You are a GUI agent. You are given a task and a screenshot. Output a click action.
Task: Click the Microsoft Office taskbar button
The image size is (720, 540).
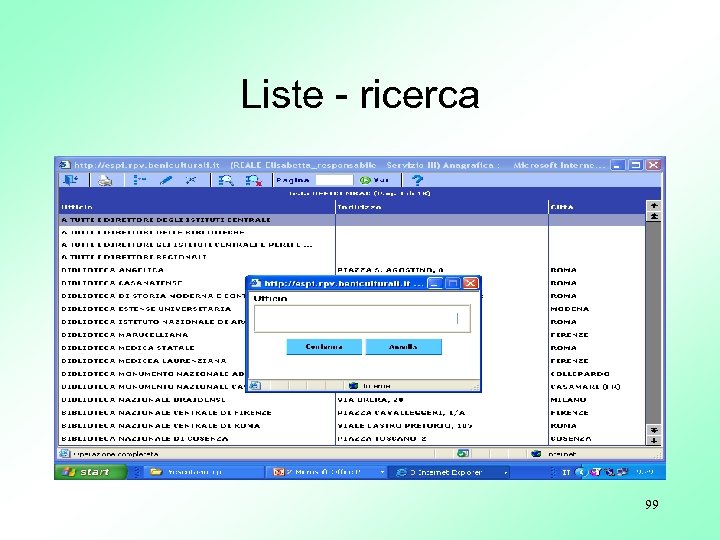327,472
